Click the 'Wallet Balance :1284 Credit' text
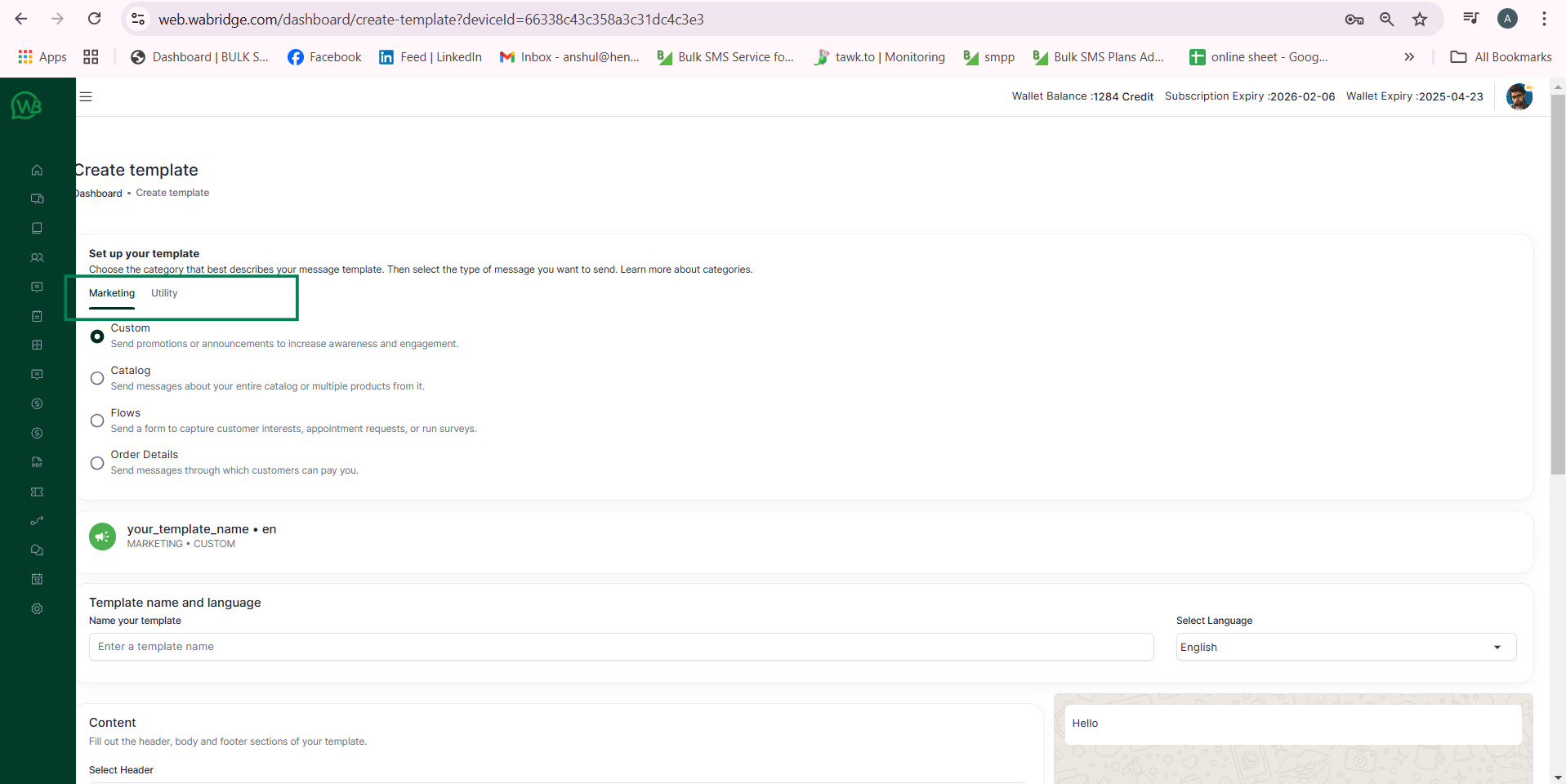The height and width of the screenshot is (784, 1566). [1082, 96]
